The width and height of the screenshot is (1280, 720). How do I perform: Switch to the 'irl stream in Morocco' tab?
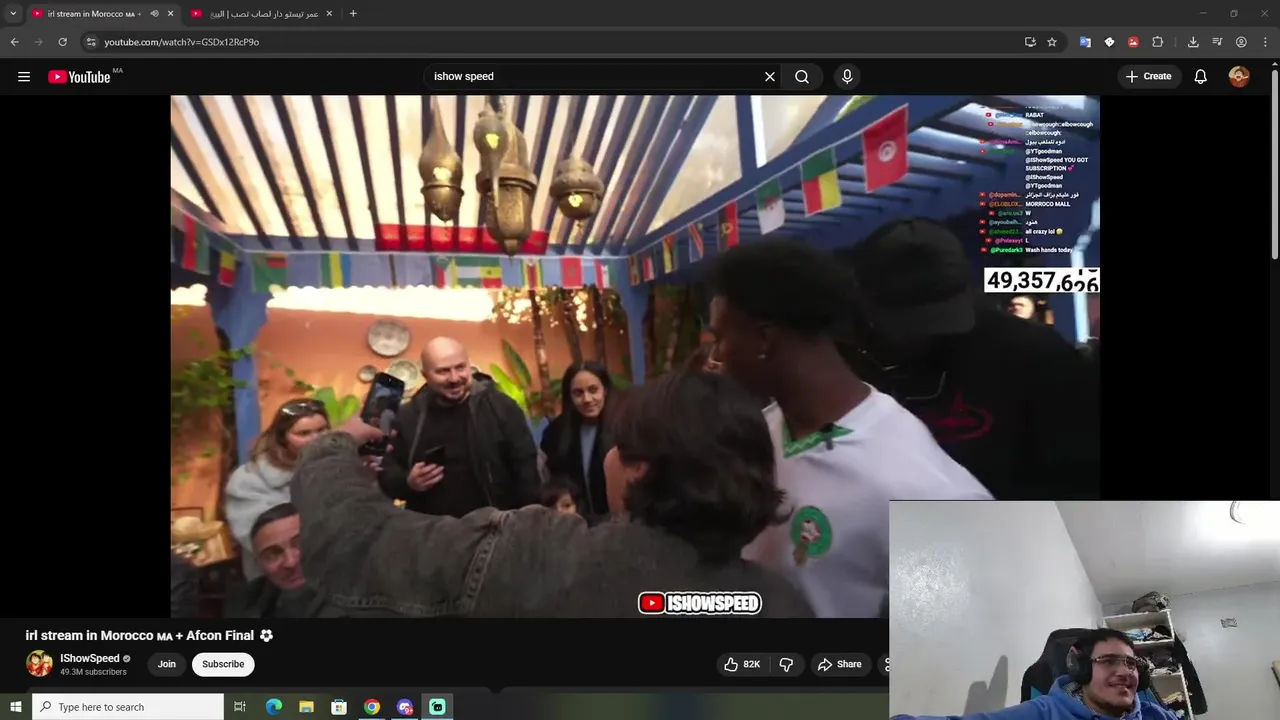[95, 14]
